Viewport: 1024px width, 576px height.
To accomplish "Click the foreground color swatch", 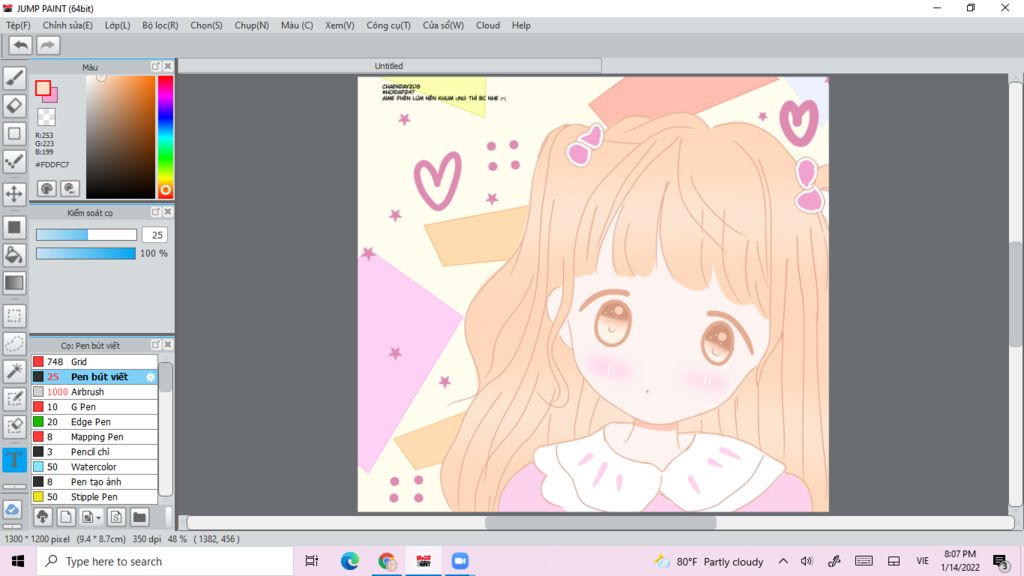I will tap(43, 88).
